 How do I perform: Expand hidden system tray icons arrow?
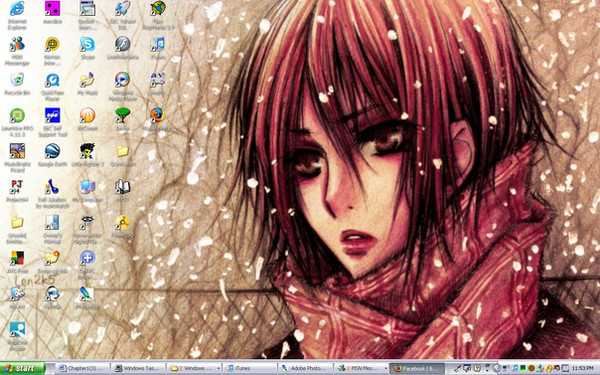click(496, 368)
